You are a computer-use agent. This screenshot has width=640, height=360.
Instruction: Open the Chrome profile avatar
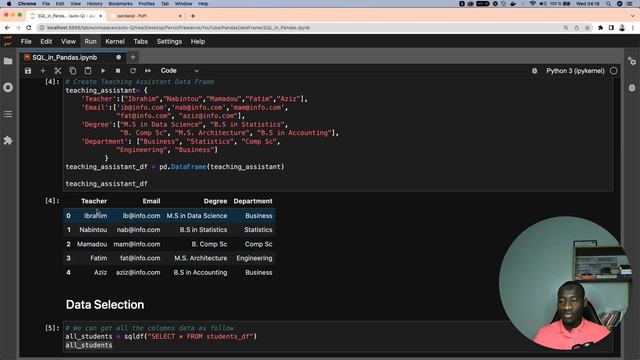tap(622, 28)
